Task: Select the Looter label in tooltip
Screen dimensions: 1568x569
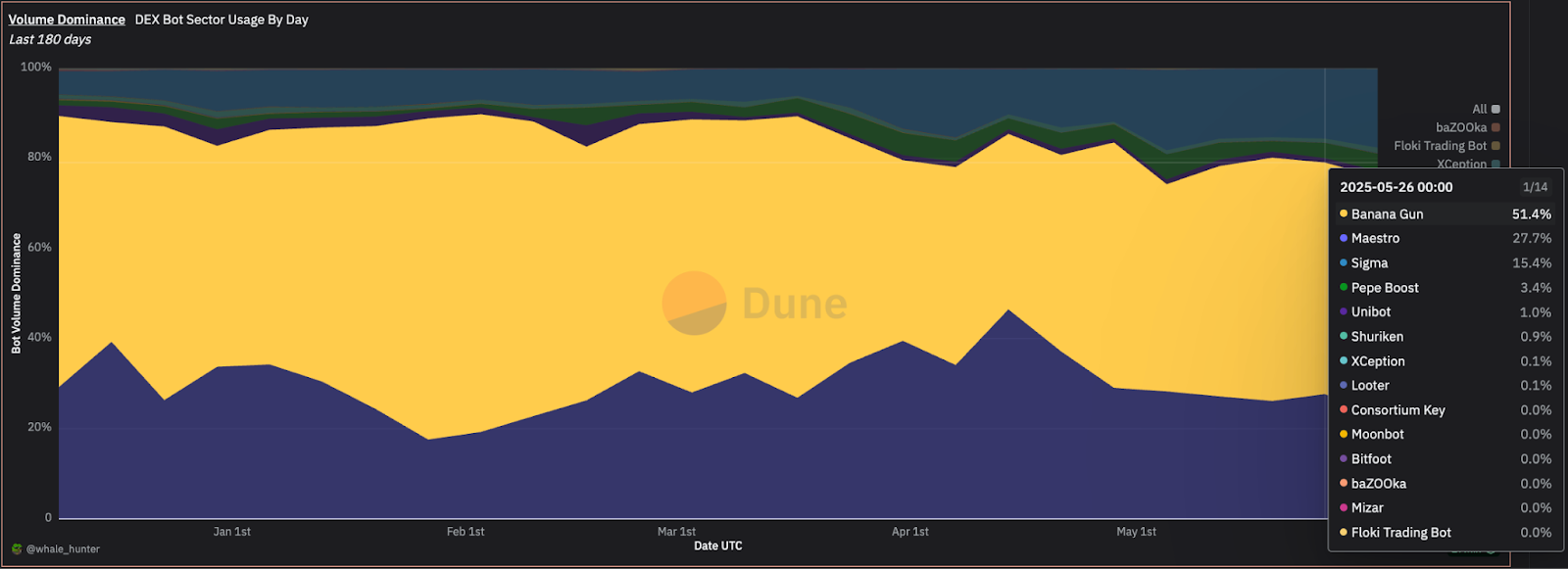Action: pyautogui.click(x=1370, y=386)
